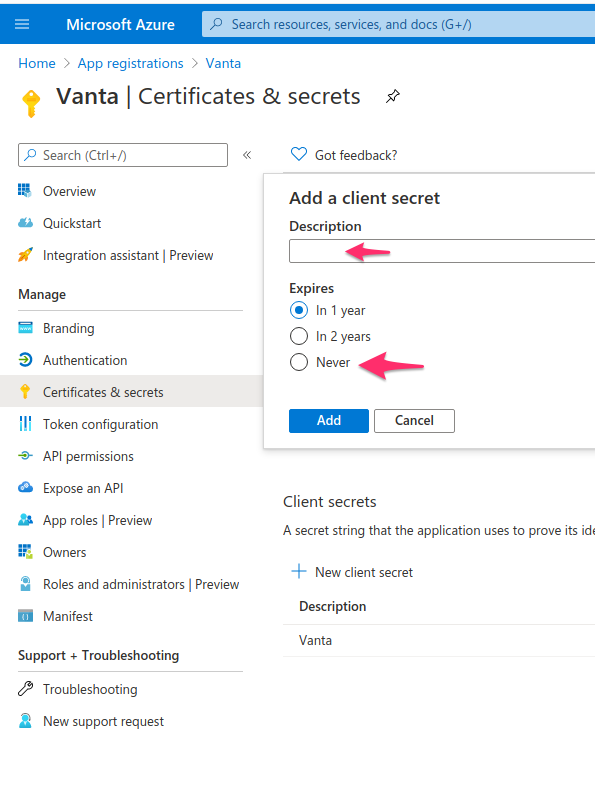Click the Troubleshooting wrench icon
The height and width of the screenshot is (799, 595).
(x=25, y=688)
